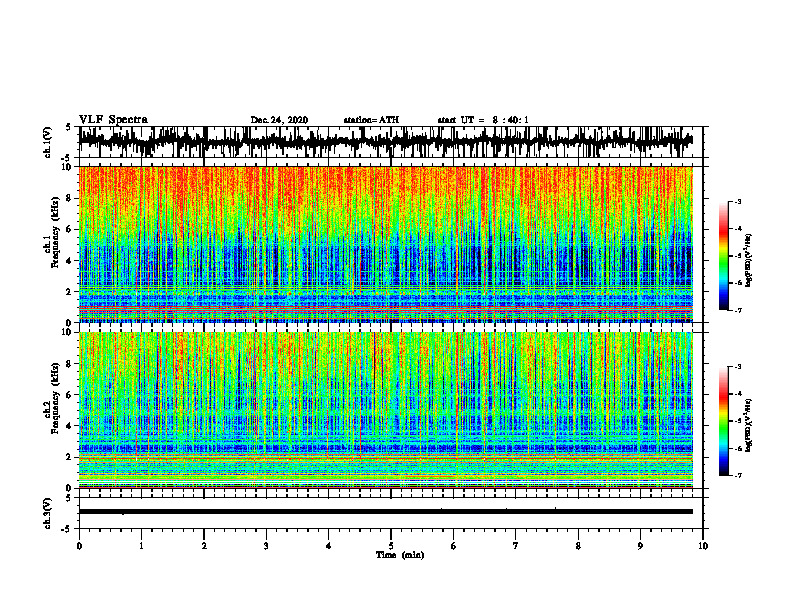
Task: Click the time-axis tick label "2"
Action: click(204, 546)
